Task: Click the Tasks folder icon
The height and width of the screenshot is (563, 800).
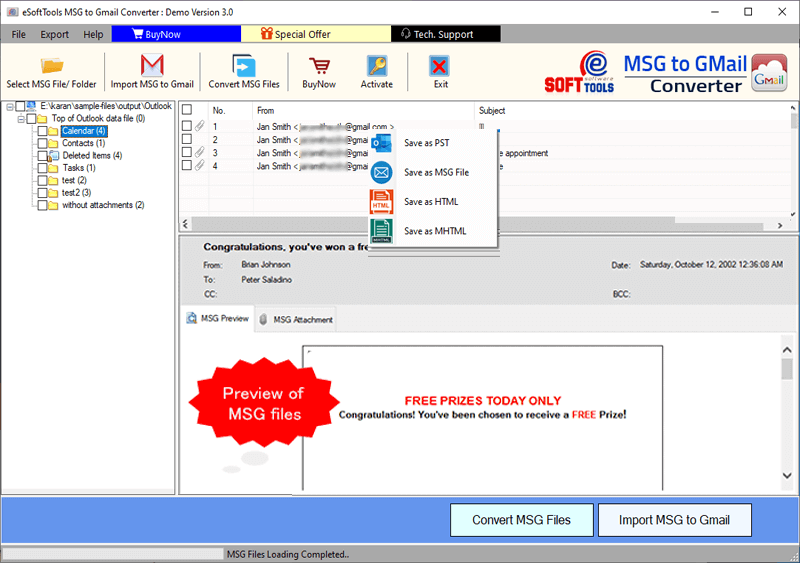Action: pyautogui.click(x=53, y=168)
